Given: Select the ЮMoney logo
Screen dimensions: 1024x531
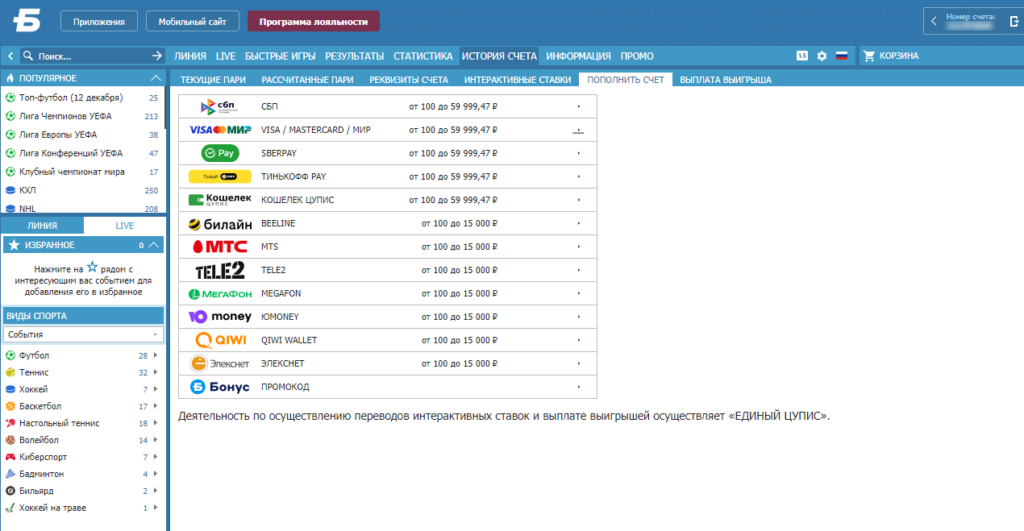Looking at the screenshot, I should coord(220,317).
